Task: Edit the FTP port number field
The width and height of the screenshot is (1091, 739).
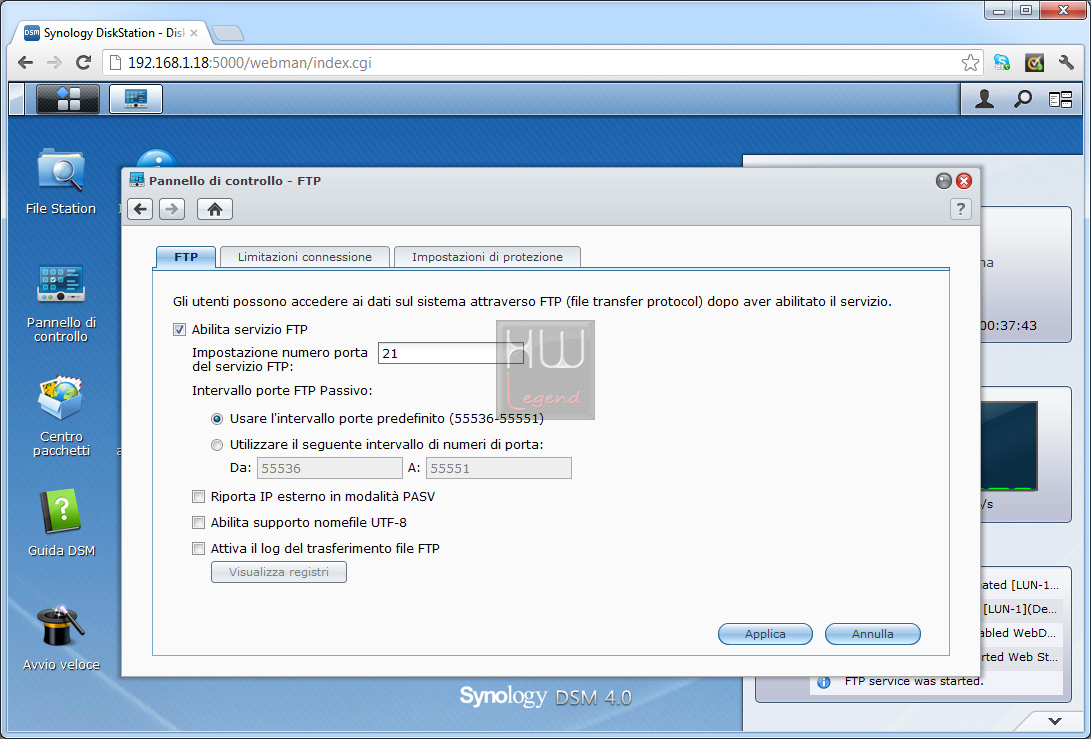Action: point(451,353)
